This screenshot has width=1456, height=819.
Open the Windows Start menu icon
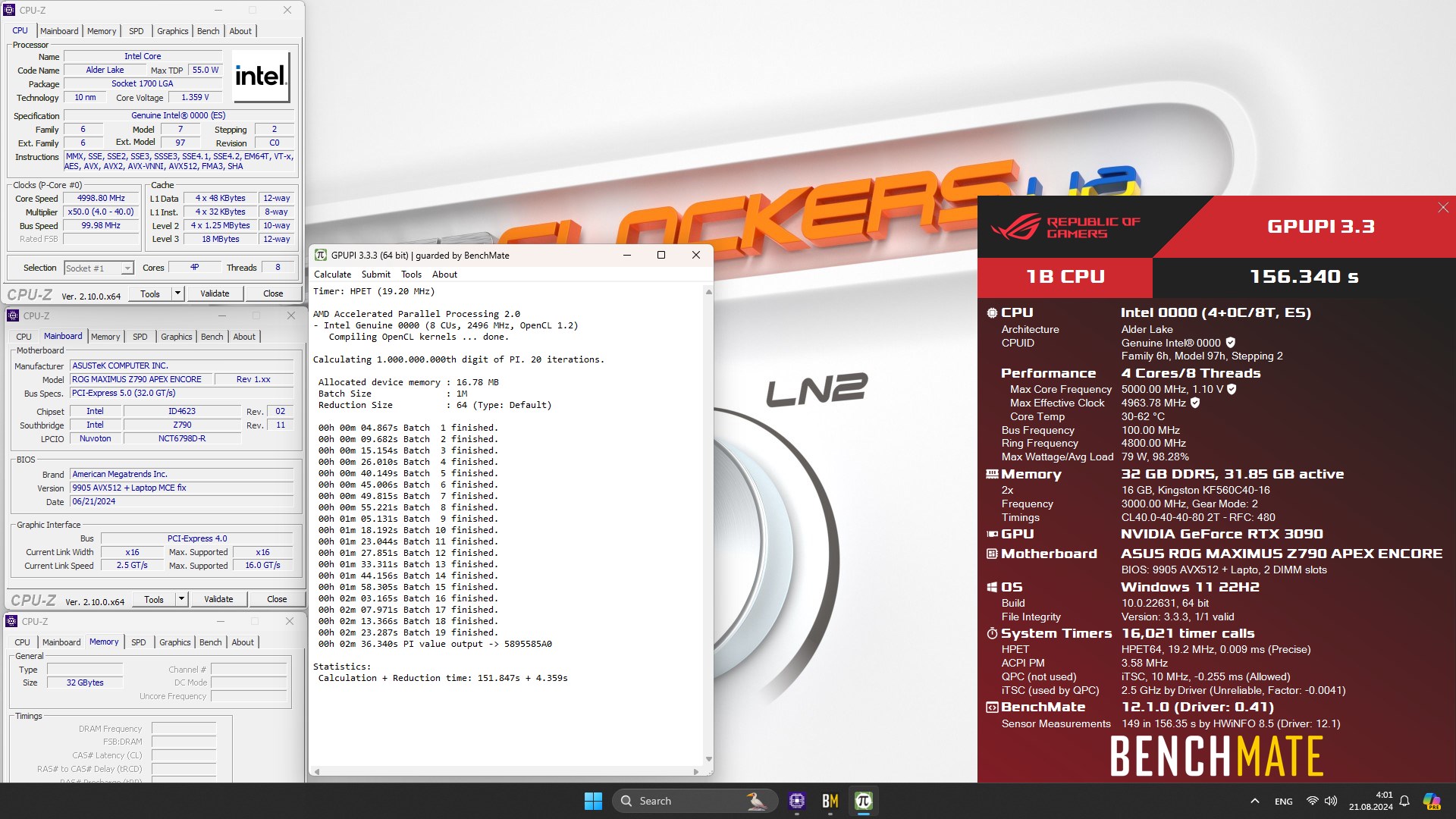593,801
